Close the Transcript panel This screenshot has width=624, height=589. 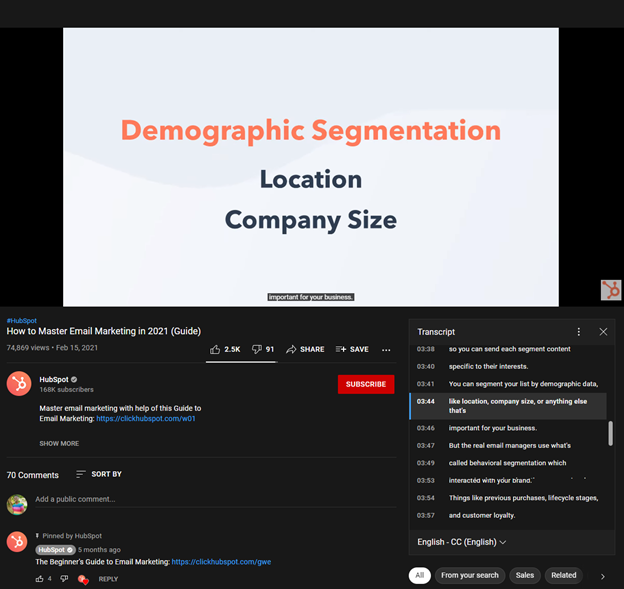pyautogui.click(x=603, y=332)
